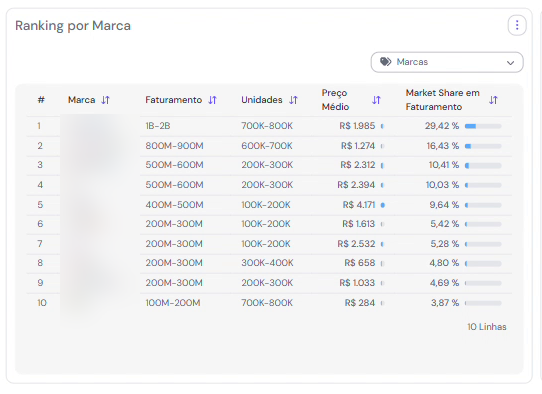The height and width of the screenshot is (394, 542).
Task: Select rank number 10 cell
Action: click(x=42, y=303)
